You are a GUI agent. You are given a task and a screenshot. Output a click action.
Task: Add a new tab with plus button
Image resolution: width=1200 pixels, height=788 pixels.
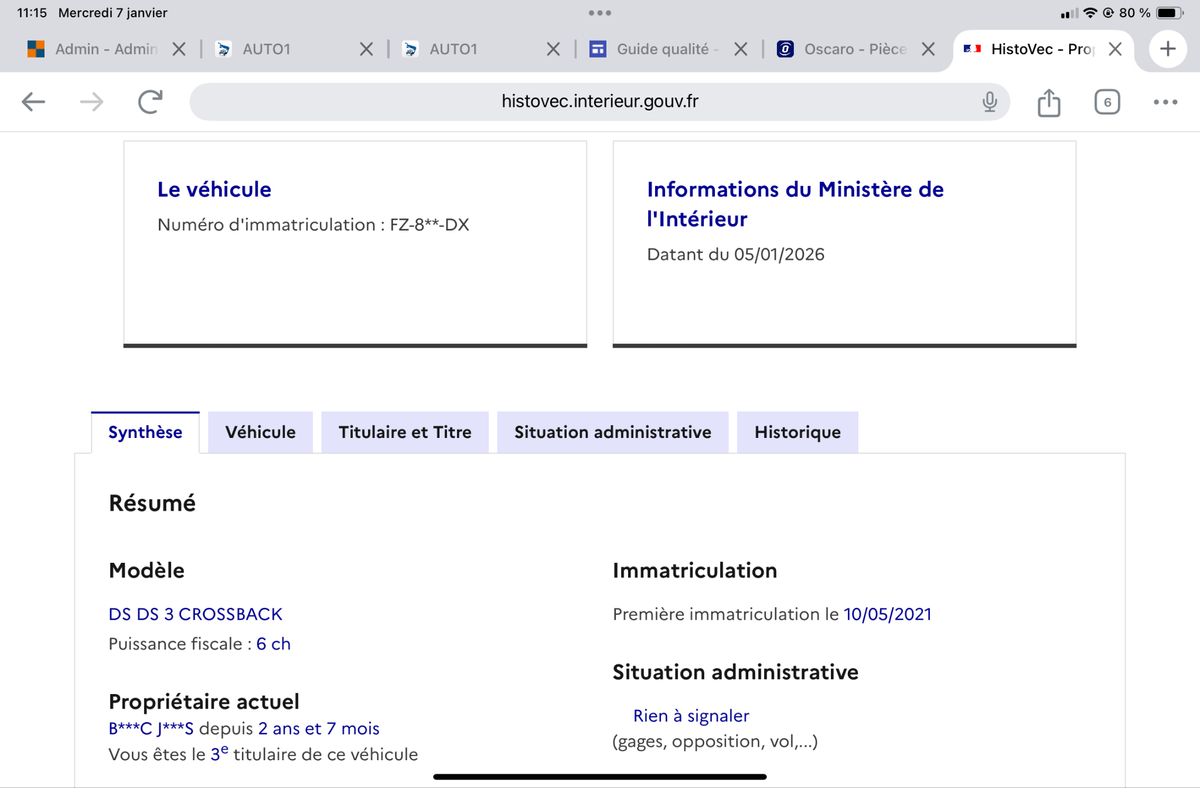1166,49
